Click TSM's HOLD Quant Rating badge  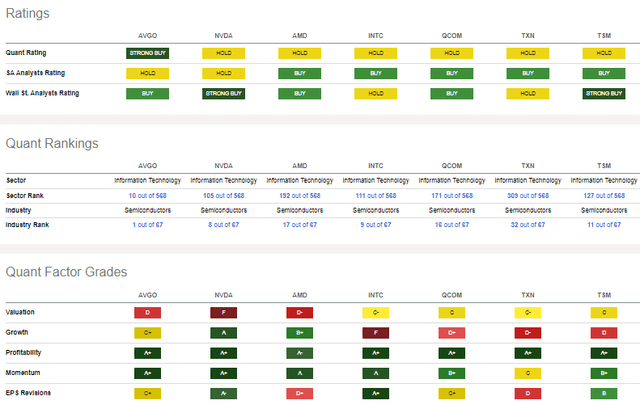point(604,53)
